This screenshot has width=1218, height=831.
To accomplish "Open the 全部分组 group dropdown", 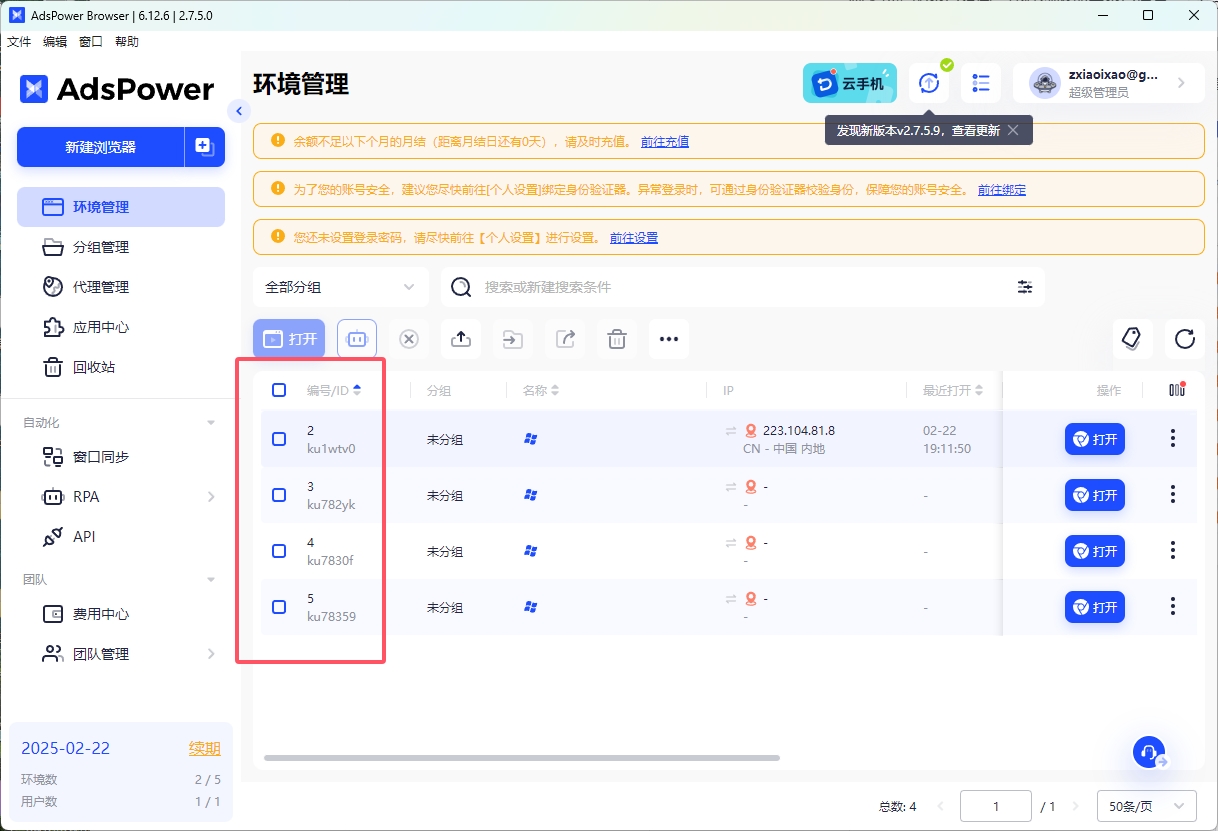I will click(x=340, y=287).
